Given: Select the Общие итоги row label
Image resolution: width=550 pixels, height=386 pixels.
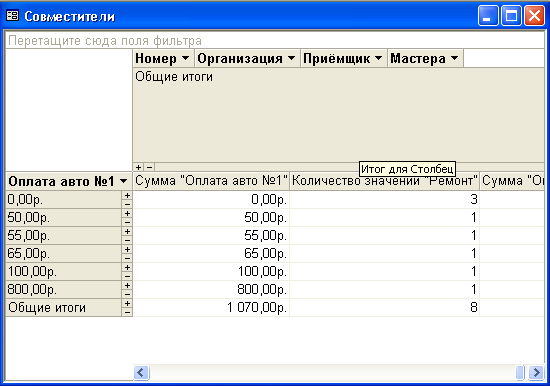Looking at the screenshot, I should click(x=64, y=308).
